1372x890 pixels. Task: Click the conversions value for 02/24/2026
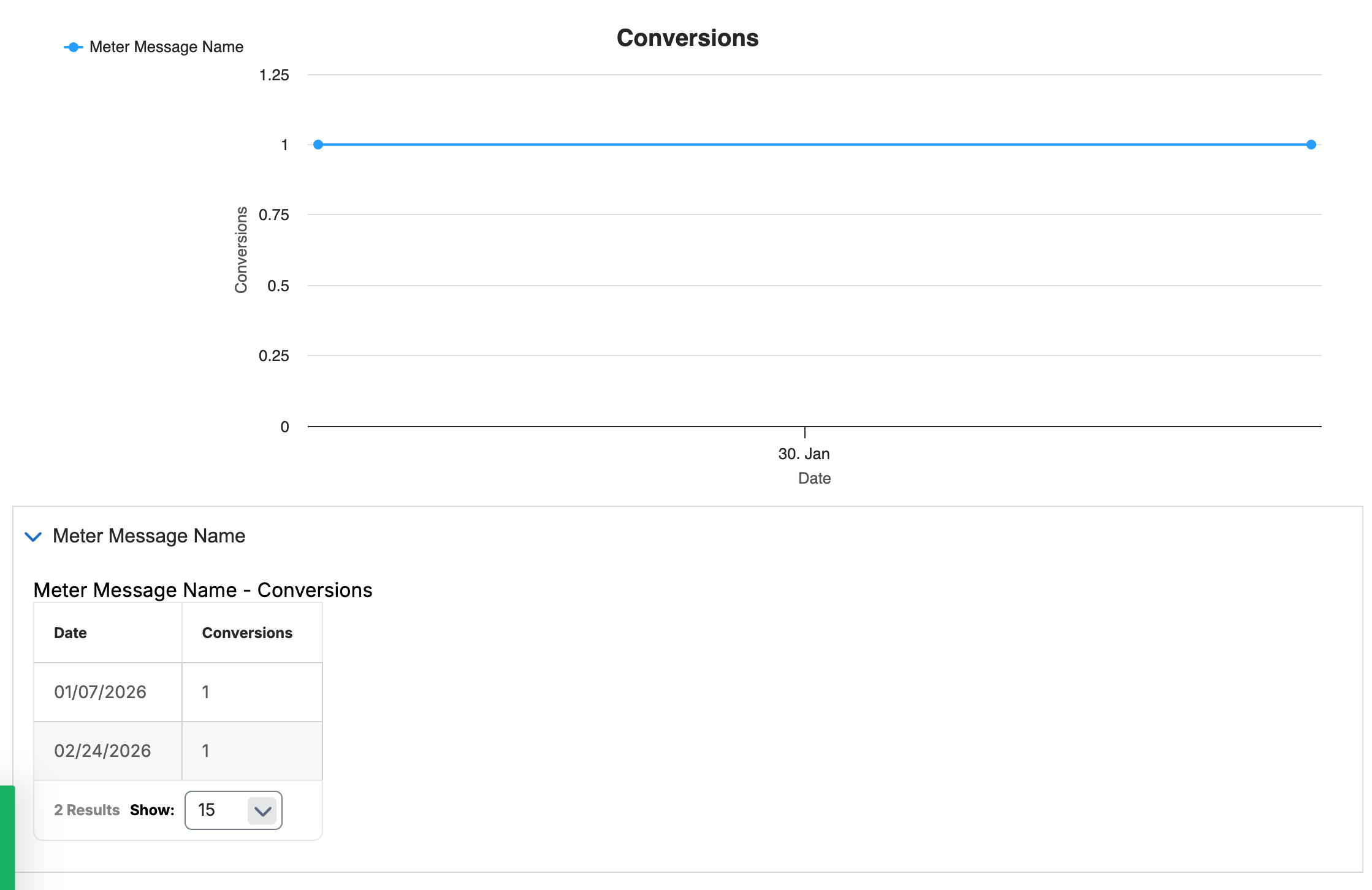point(206,751)
